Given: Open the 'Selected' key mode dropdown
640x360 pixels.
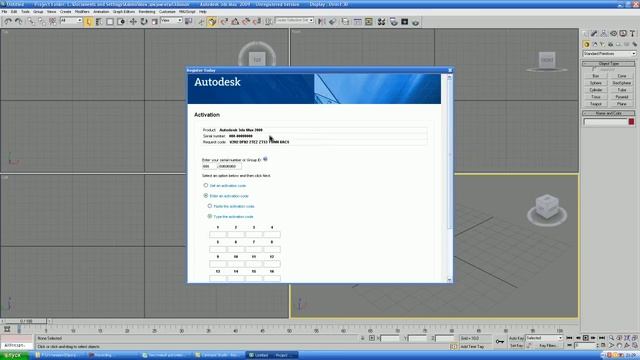Looking at the screenshot, I should click(544, 338).
